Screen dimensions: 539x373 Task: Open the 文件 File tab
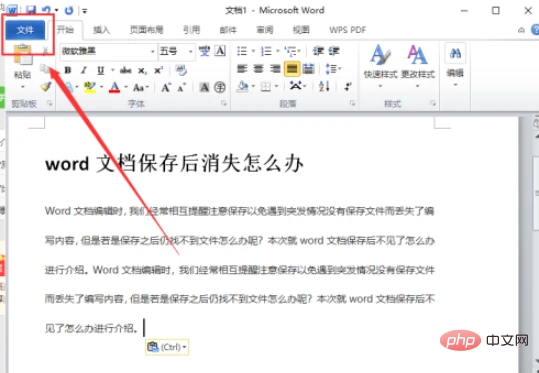tap(25, 30)
